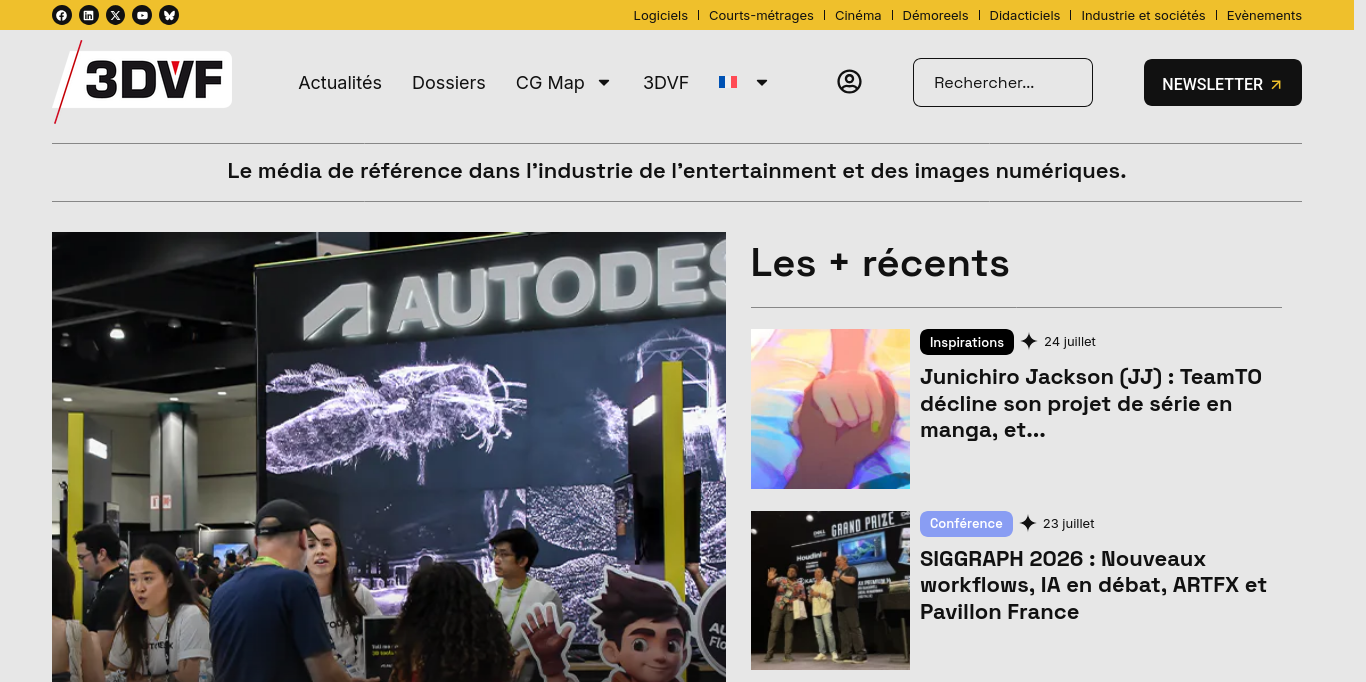Screen dimensions: 1366x682
Task: Open the SIGGRAPH 2026 article title
Action: 1094,585
